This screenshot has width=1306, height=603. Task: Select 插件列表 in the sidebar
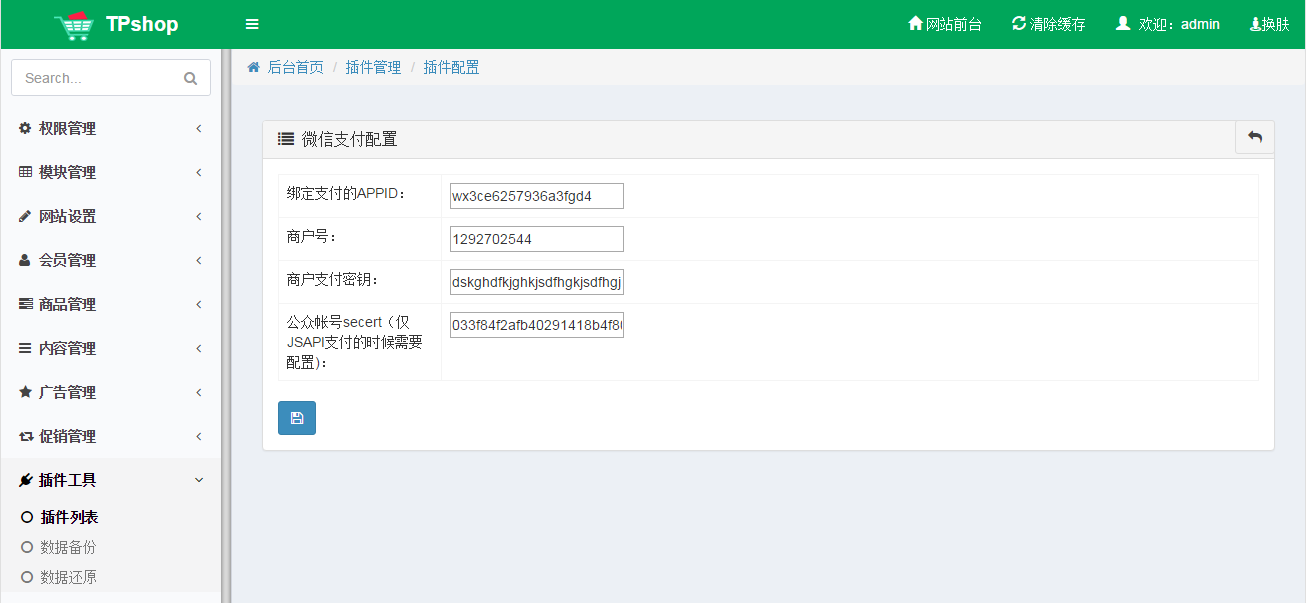tap(69, 517)
